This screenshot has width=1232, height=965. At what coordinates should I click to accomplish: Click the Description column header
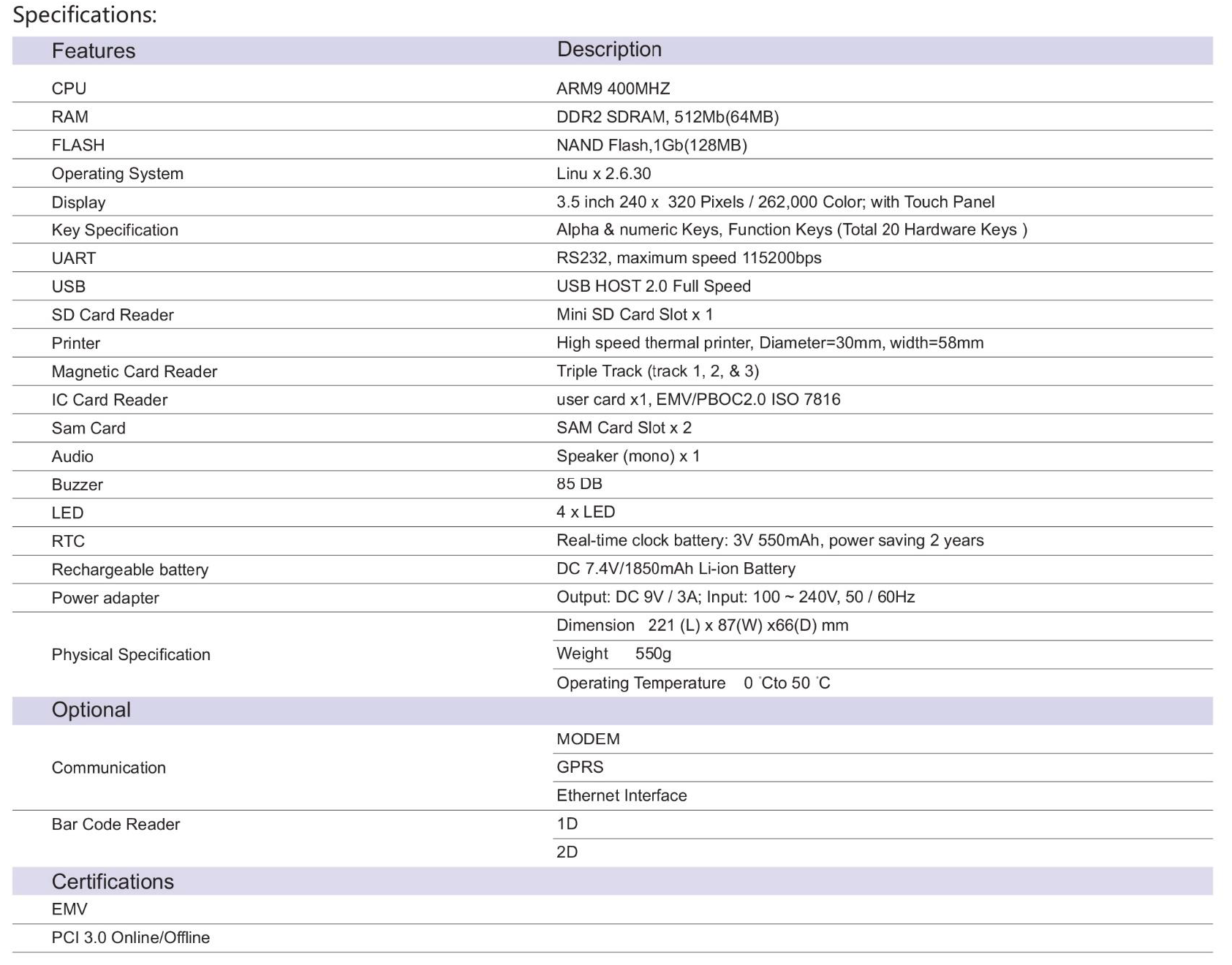pos(608,49)
